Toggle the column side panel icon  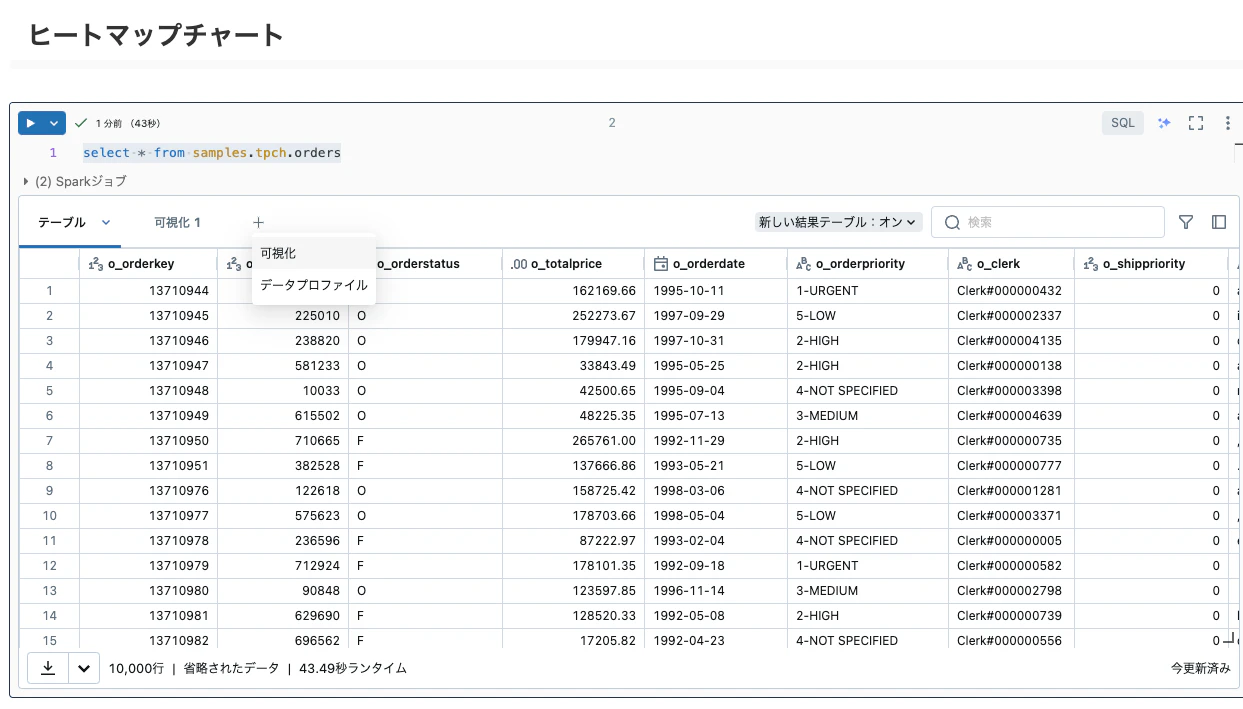click(1219, 222)
